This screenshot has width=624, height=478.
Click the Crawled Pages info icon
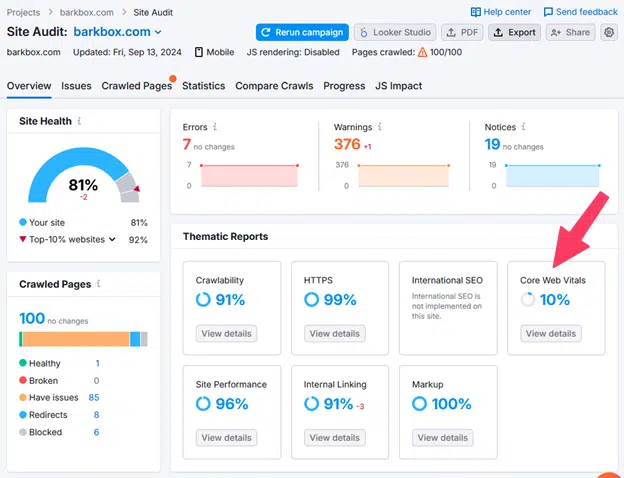tap(98, 284)
